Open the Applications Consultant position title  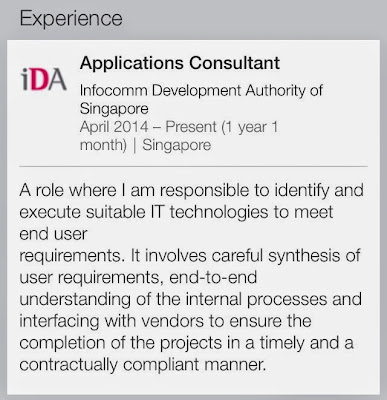[x=180, y=63]
